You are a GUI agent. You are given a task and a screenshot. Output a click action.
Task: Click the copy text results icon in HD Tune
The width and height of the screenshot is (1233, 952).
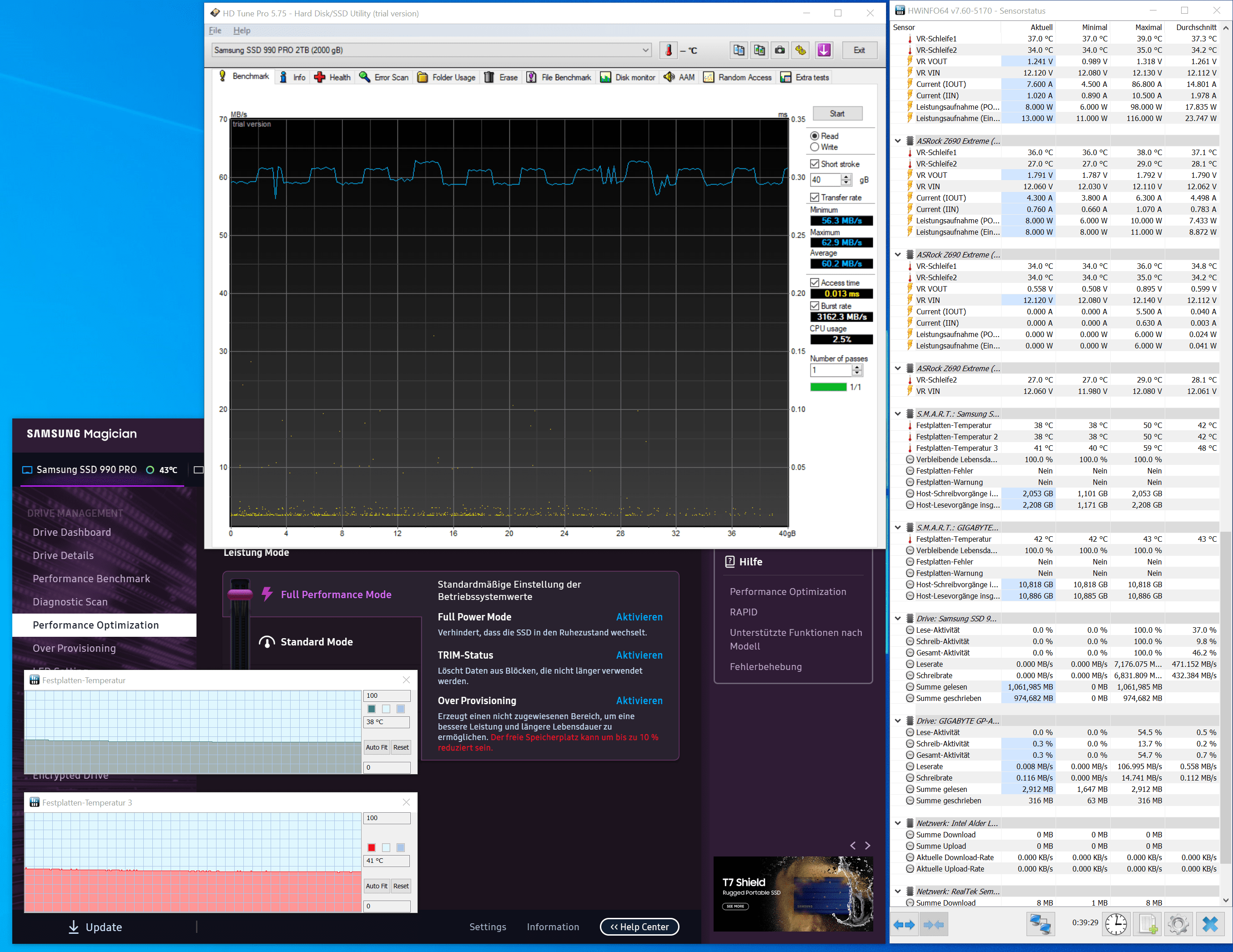(x=739, y=50)
